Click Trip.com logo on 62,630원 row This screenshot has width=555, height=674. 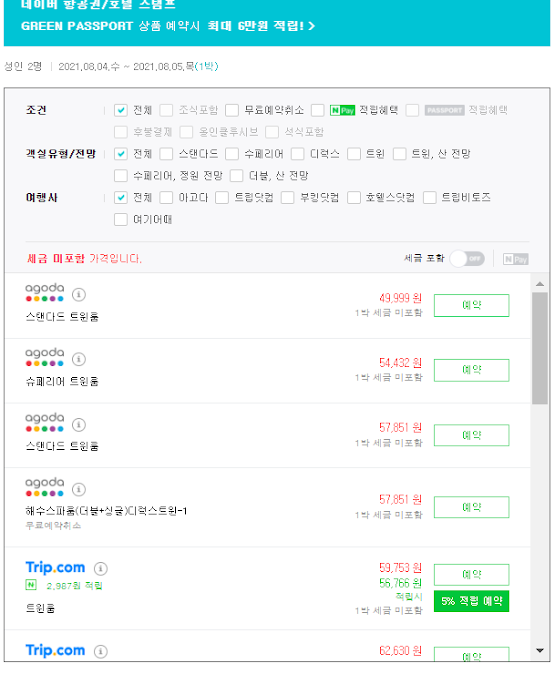(x=55, y=650)
